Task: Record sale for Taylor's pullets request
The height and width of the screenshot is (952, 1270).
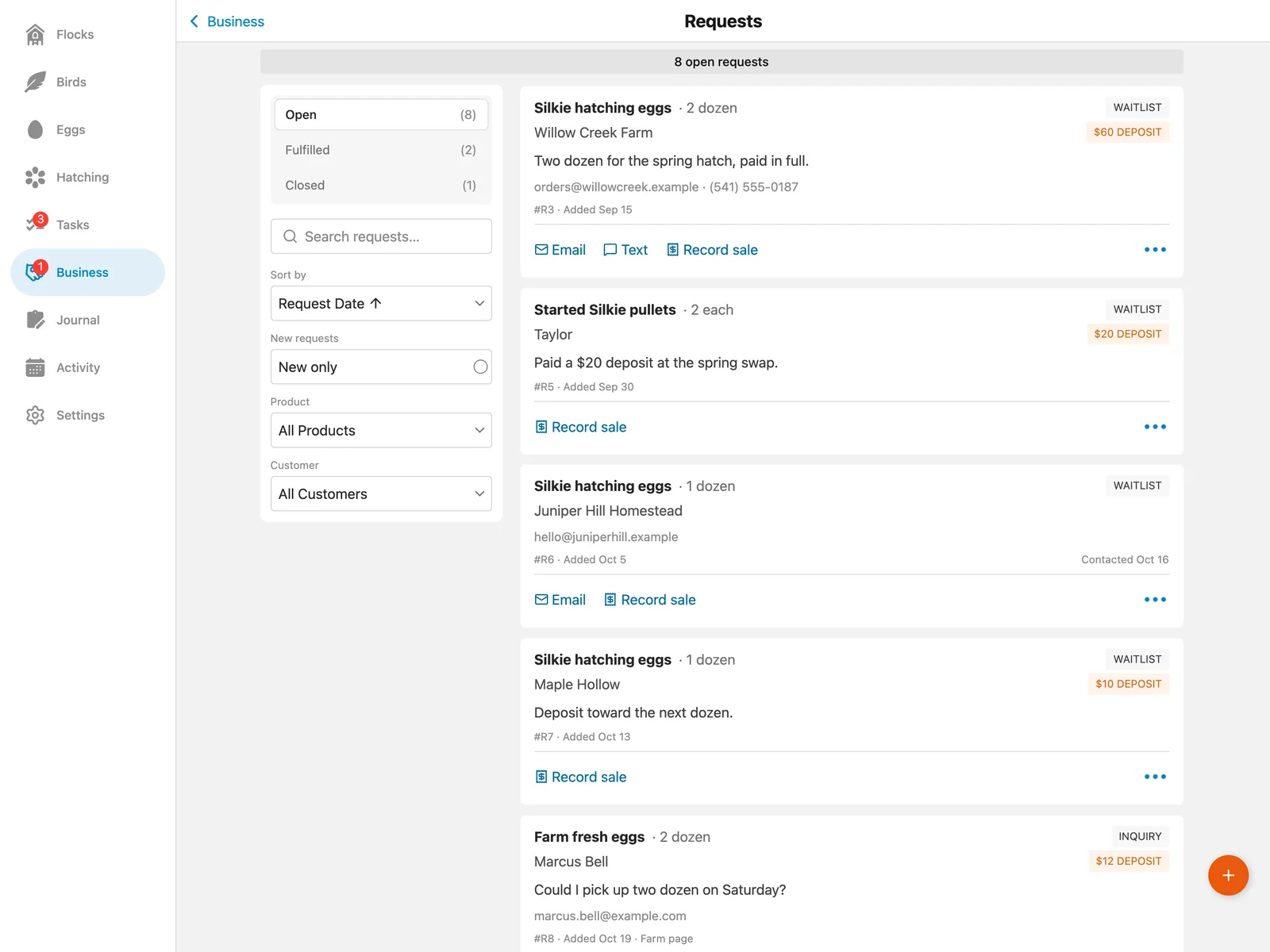Action: (x=581, y=427)
